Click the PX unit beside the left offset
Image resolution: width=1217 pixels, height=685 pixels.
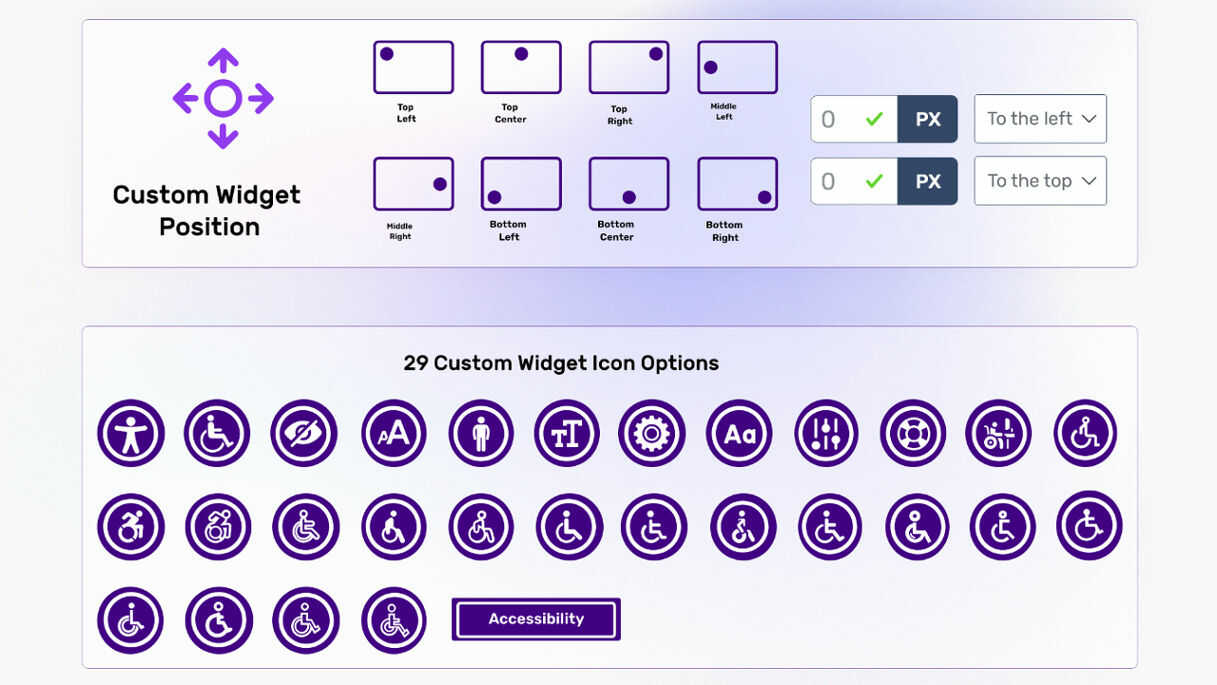[x=928, y=119]
